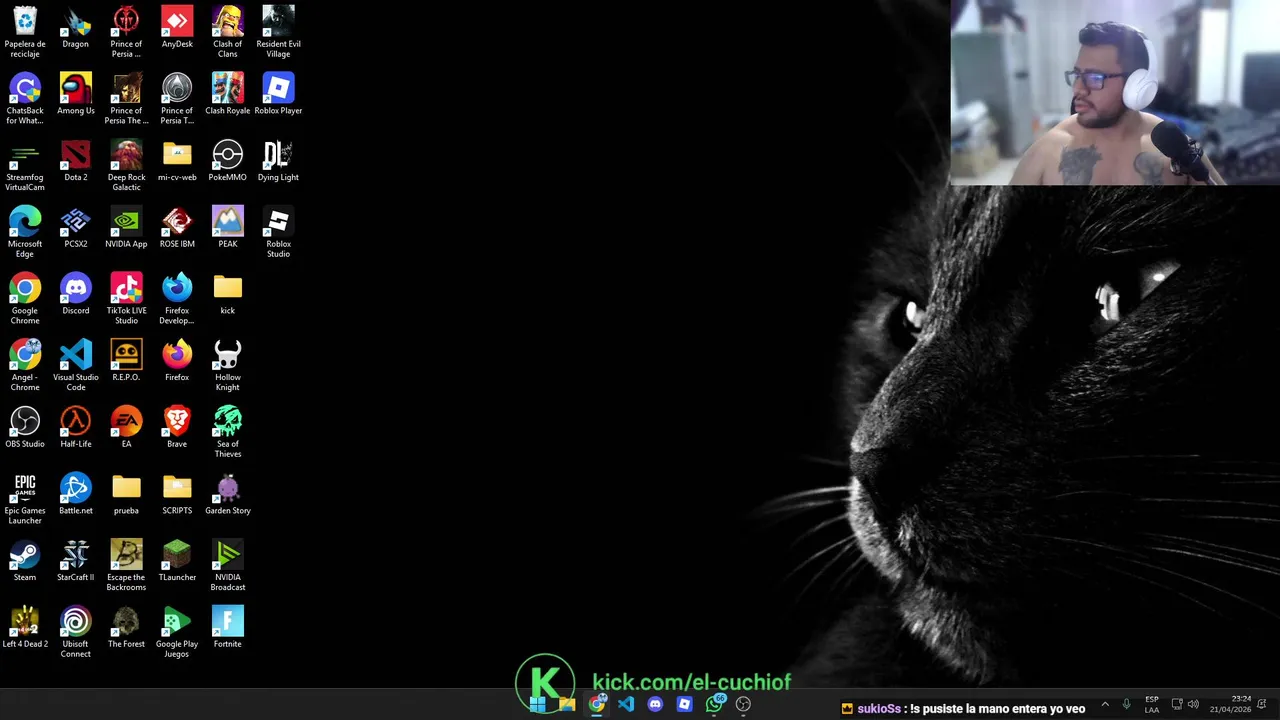Open the Roblox Studio shortcut

(x=278, y=232)
